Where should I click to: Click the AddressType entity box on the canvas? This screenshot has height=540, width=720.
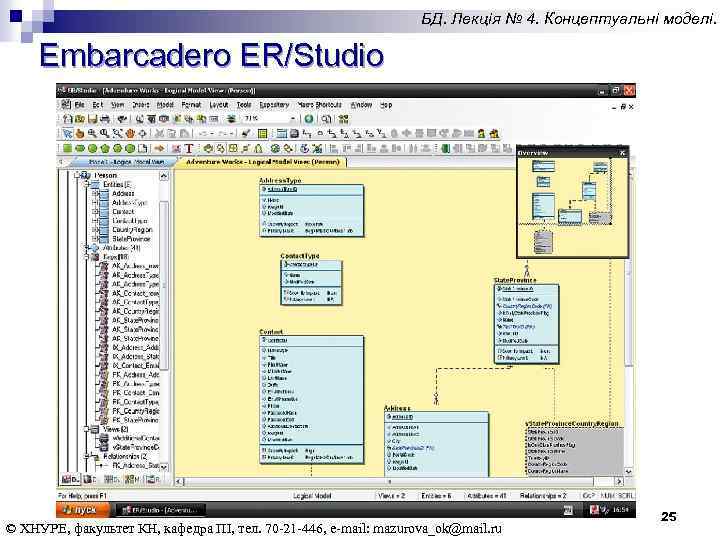311,211
